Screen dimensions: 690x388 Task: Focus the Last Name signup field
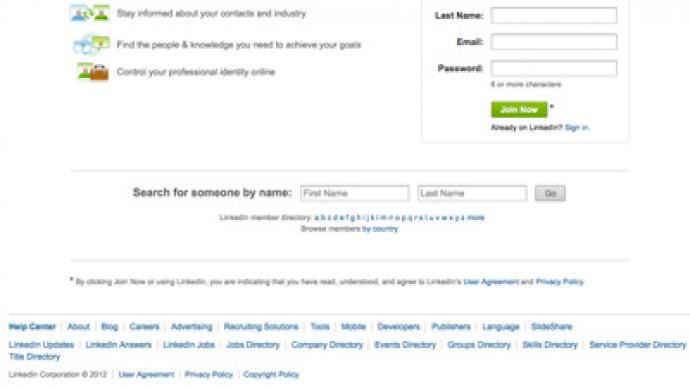554,15
